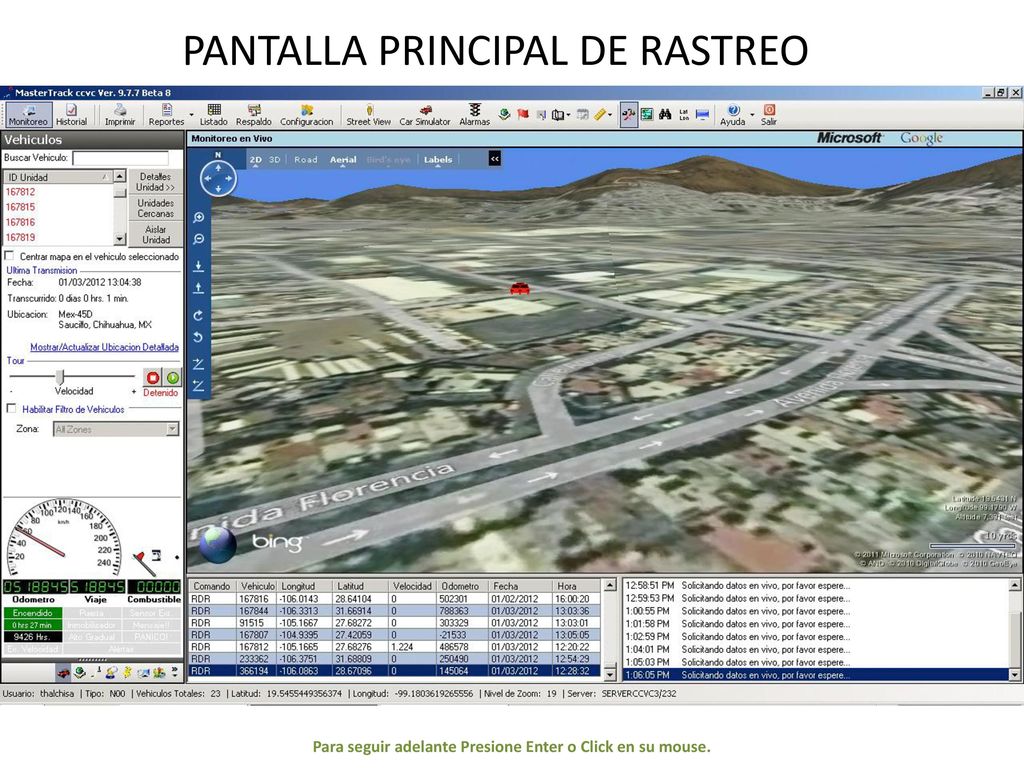Enable Centrar mapa en vehiculo seleccionado
This screenshot has width=1024, height=768.
[x=10, y=256]
